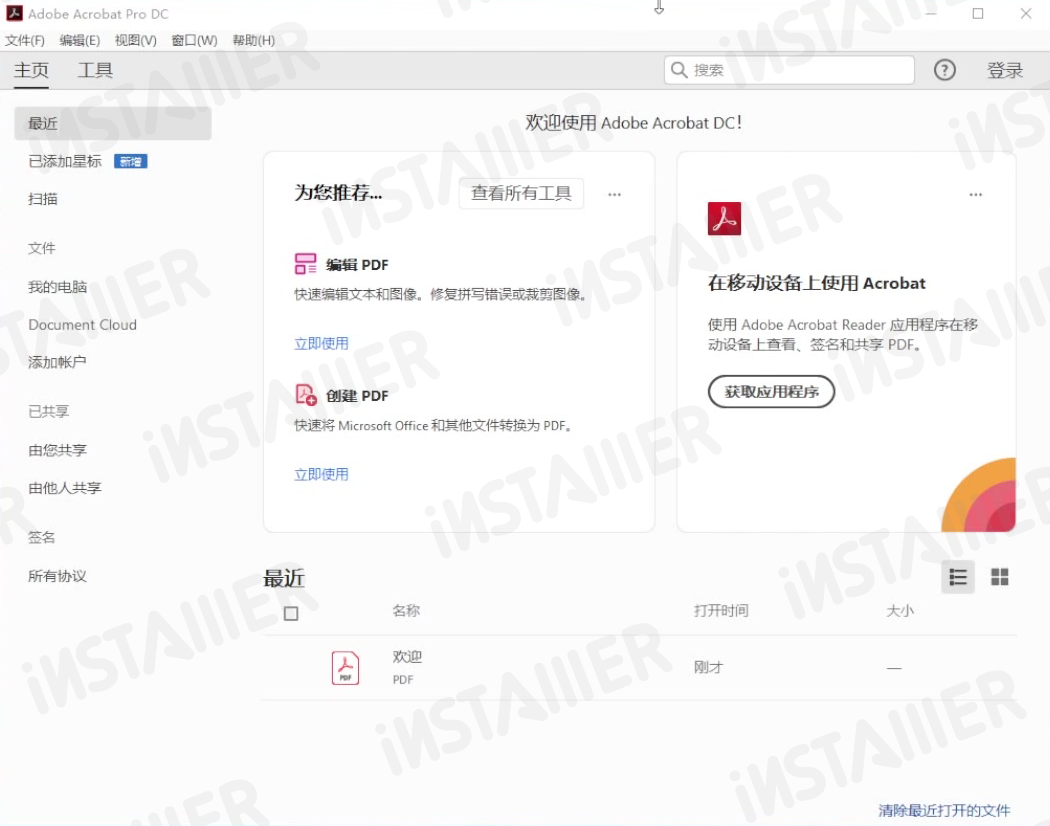Click the 获取应用程序 button
Image resolution: width=1050 pixels, height=826 pixels.
771,391
